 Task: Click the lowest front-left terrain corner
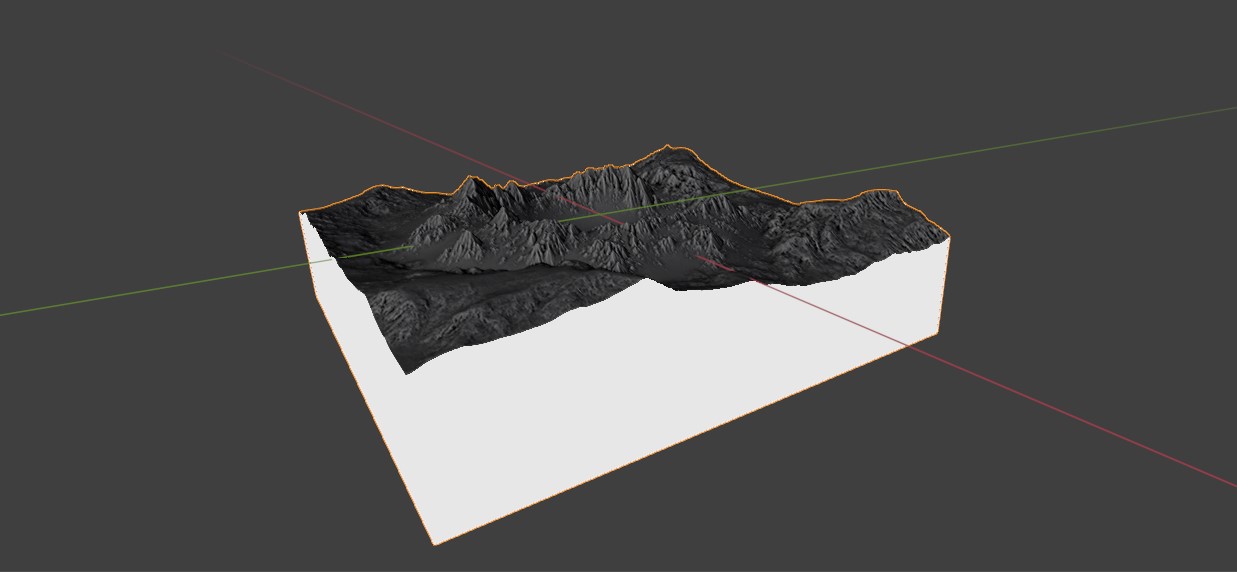[x=405, y=372]
